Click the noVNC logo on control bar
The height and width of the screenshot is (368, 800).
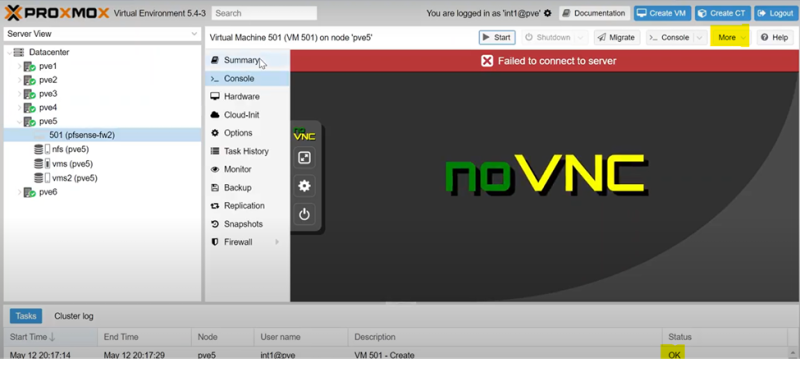point(304,134)
